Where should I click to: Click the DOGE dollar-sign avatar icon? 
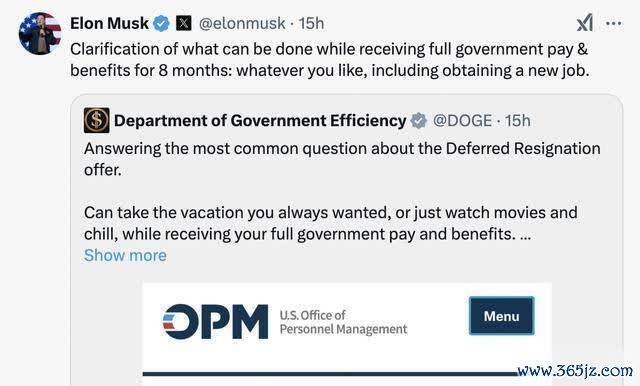(96, 120)
